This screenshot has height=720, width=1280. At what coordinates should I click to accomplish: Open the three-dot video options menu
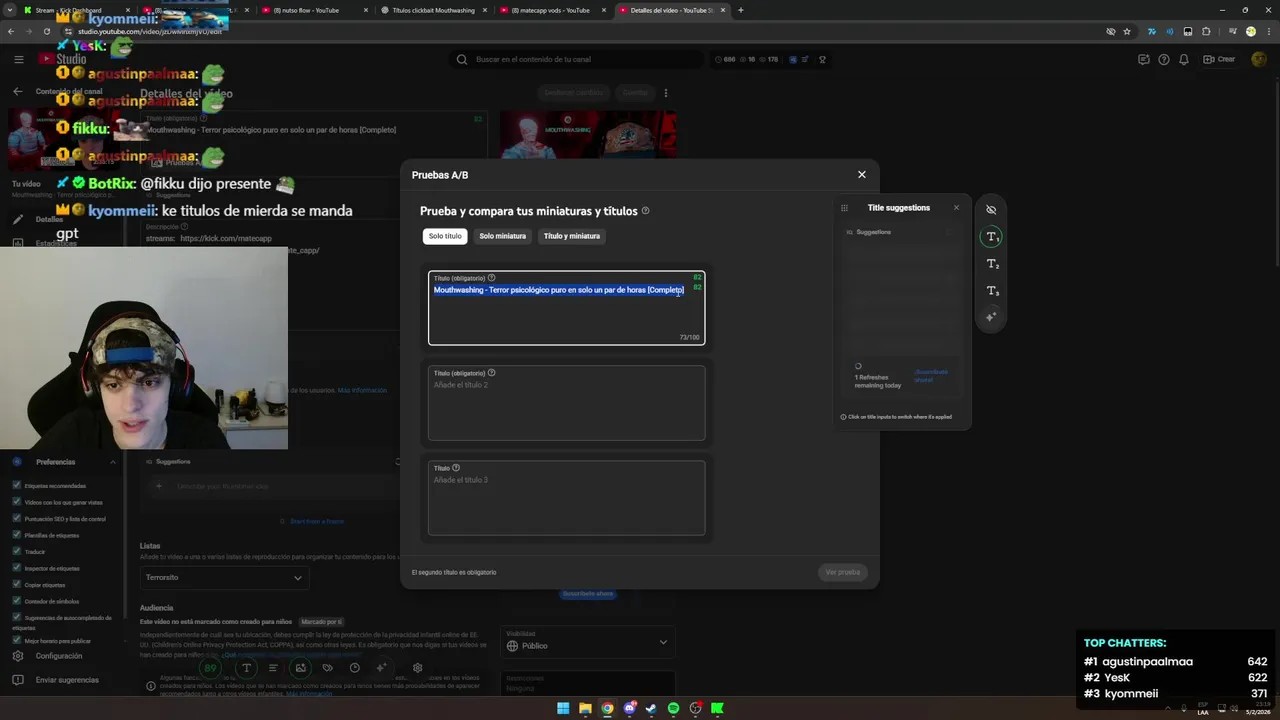coord(666,93)
